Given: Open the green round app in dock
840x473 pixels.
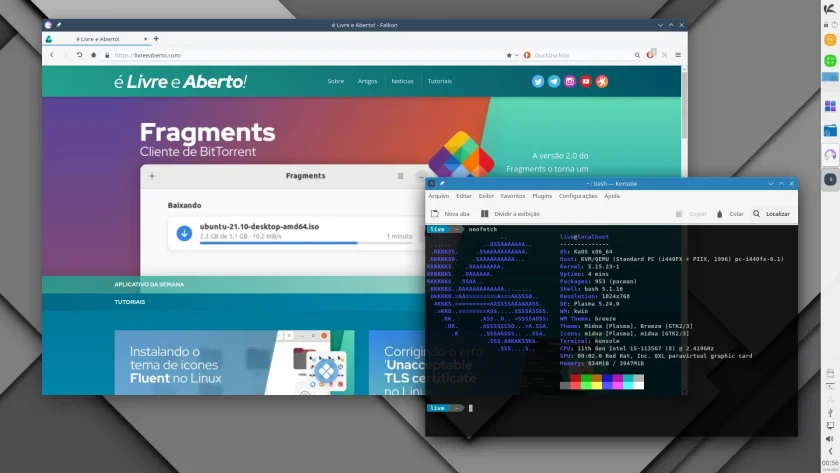Looking at the screenshot, I should (830, 61).
